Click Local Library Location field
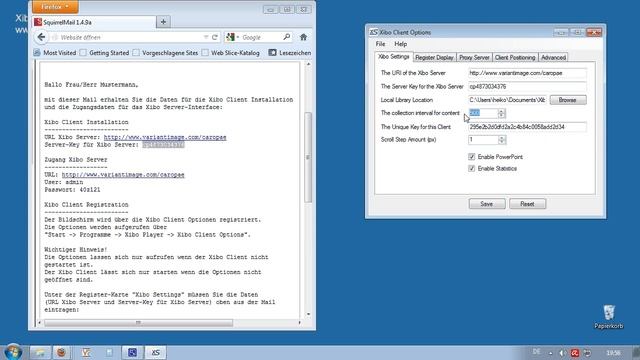The height and width of the screenshot is (360, 640). point(507,100)
